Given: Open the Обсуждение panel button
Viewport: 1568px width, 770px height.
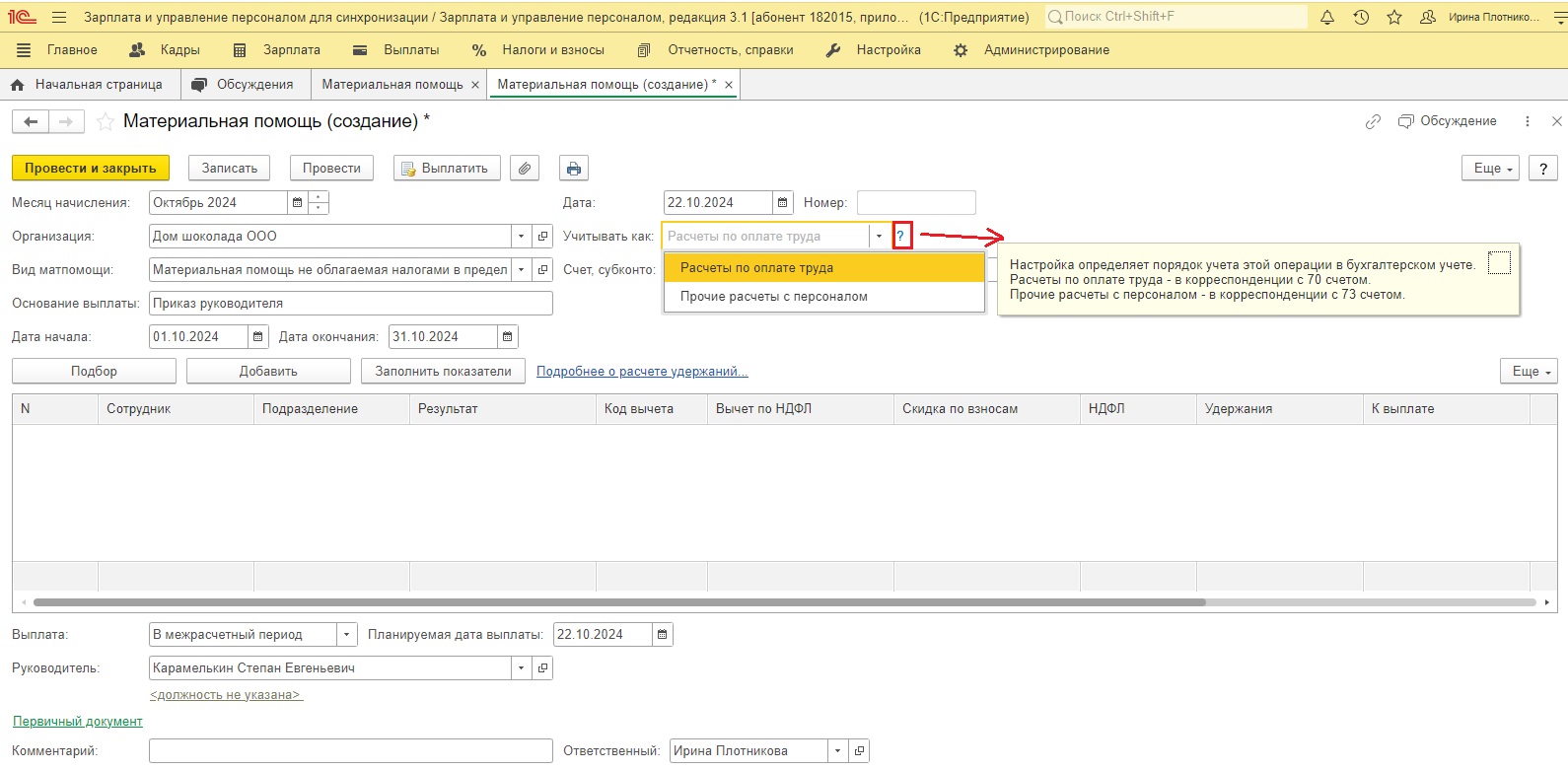Looking at the screenshot, I should 1447,121.
